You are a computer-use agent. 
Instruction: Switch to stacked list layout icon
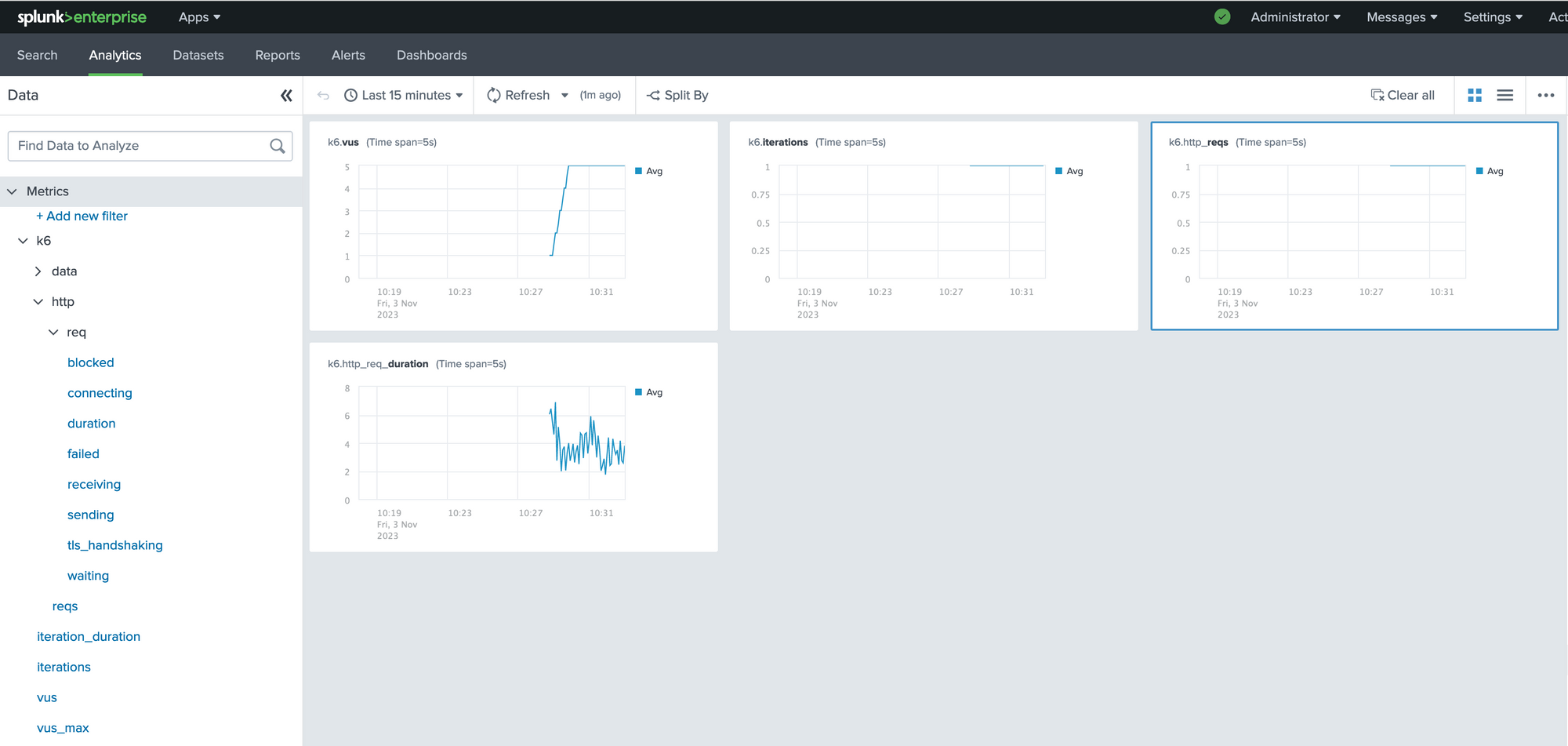coord(1505,96)
